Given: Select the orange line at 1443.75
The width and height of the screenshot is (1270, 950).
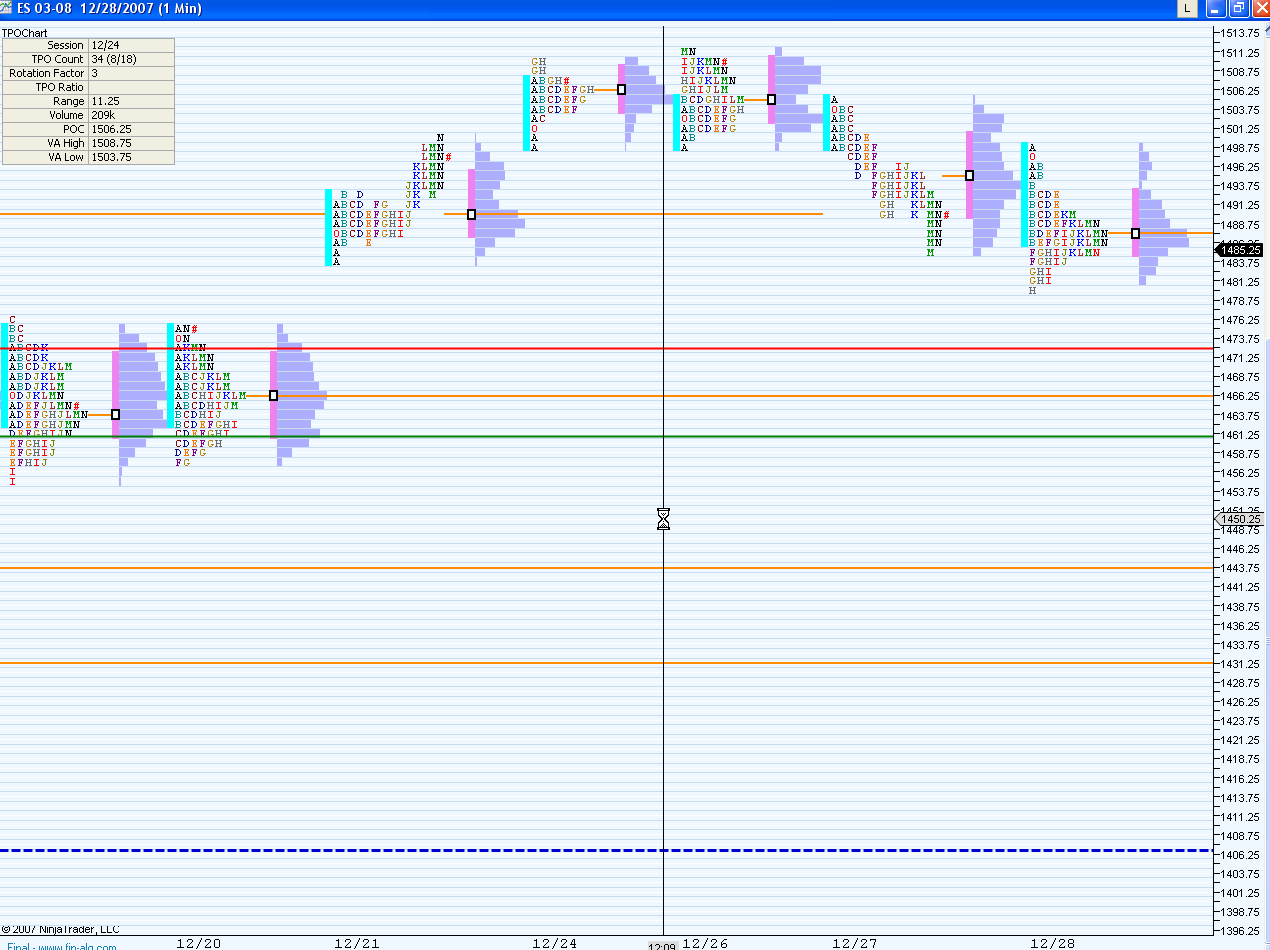Looking at the screenshot, I should (606, 568).
